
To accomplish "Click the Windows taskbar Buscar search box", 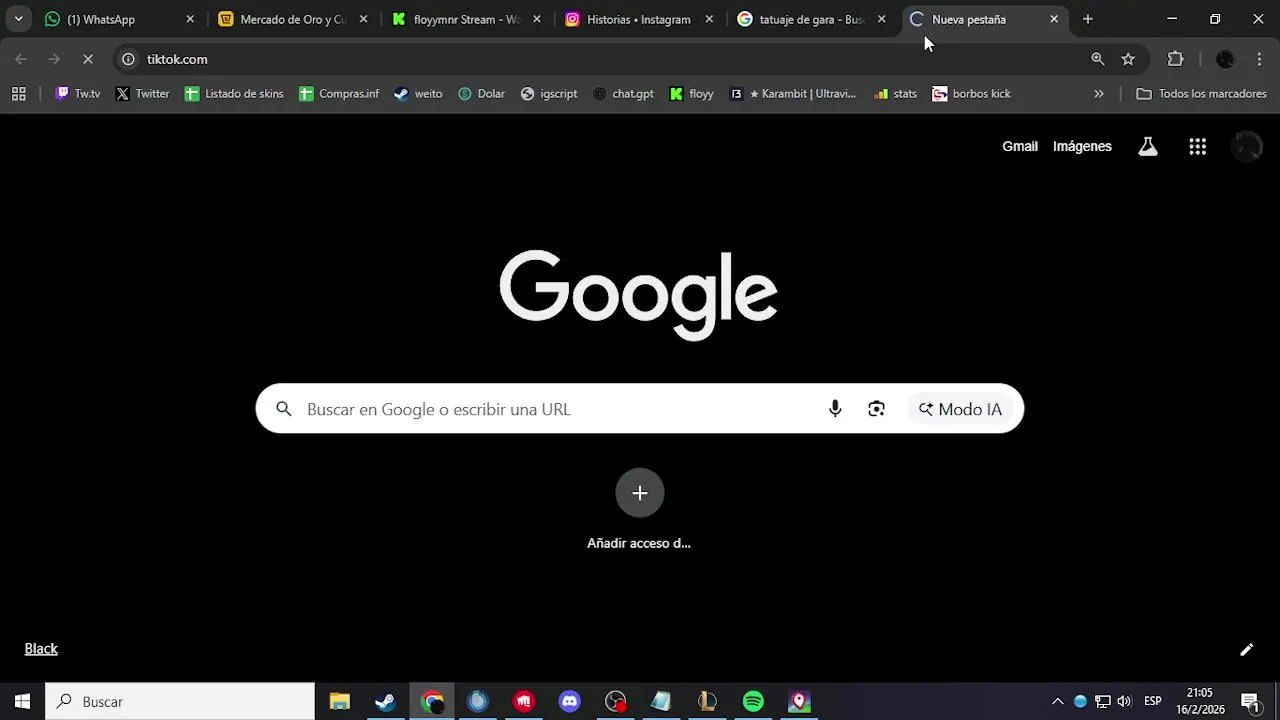I will pos(180,702).
